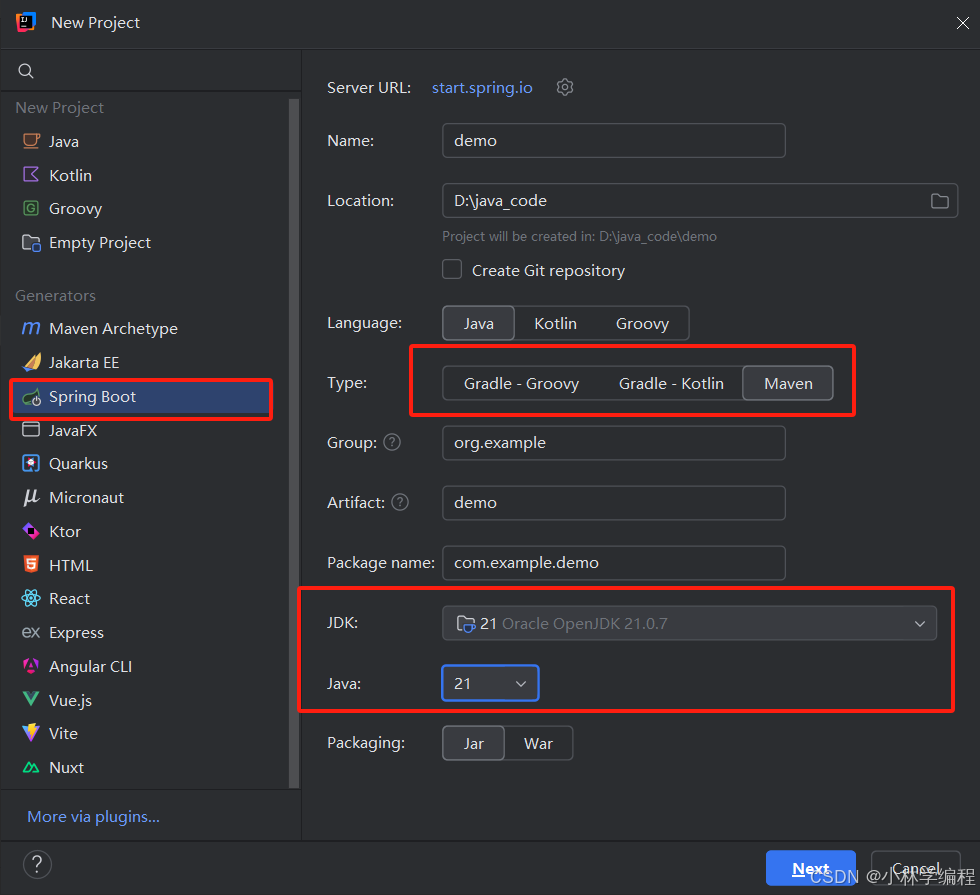Click the Cancel button

(x=916, y=868)
